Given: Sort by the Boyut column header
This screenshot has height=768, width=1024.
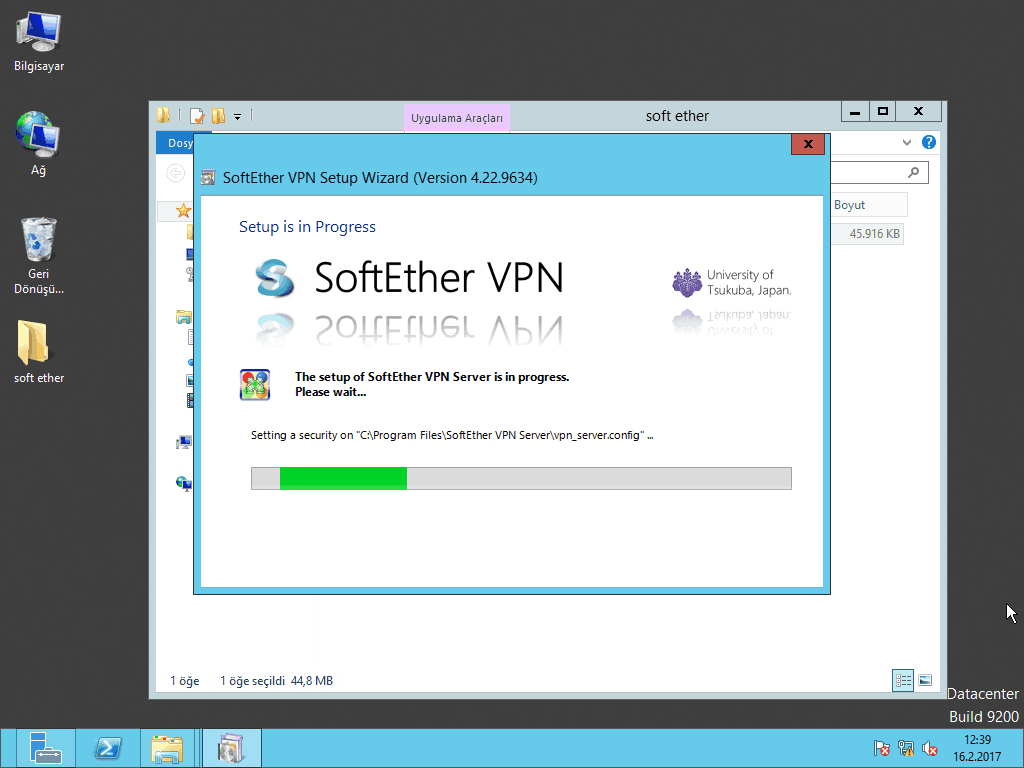Looking at the screenshot, I should coord(869,205).
